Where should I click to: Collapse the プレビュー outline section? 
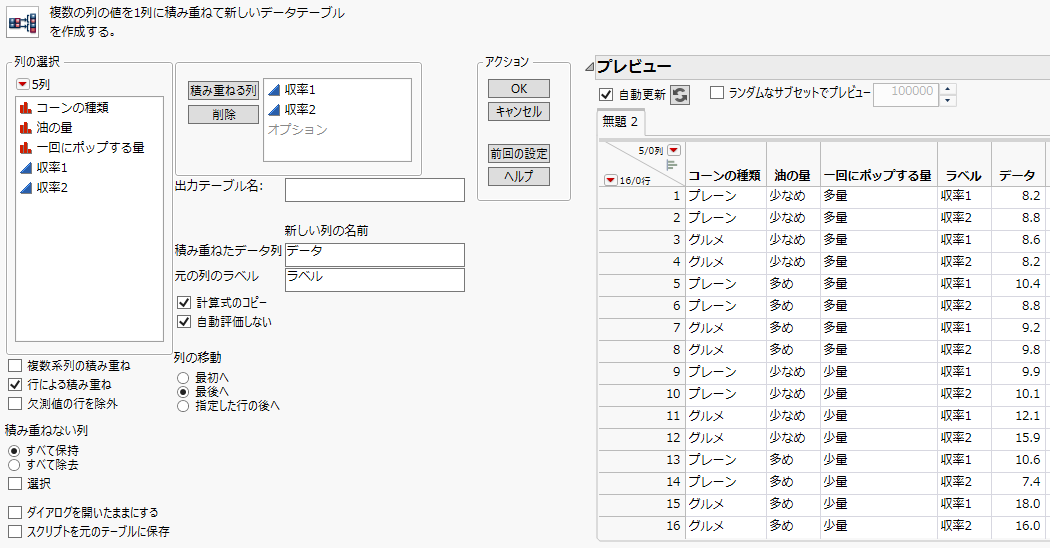coord(590,67)
